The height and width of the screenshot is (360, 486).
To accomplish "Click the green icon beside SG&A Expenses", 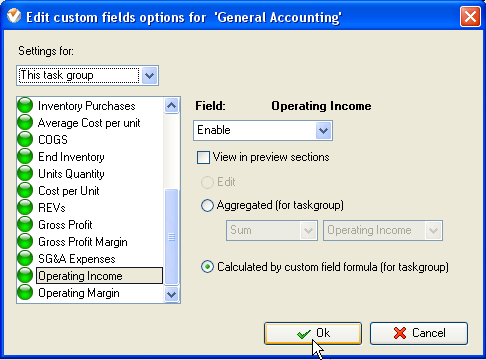I will pyautogui.click(x=25, y=258).
